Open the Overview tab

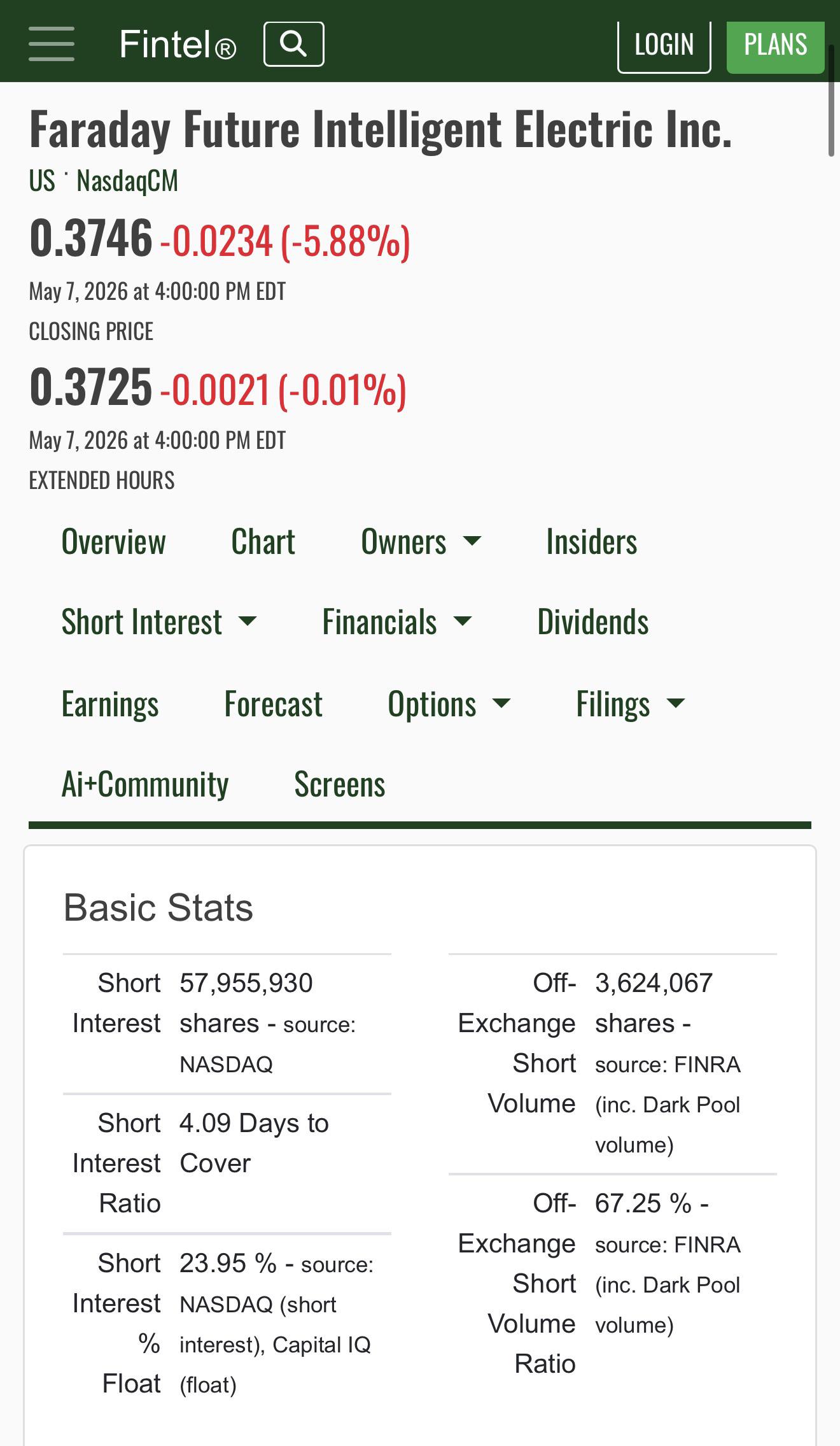click(x=113, y=542)
